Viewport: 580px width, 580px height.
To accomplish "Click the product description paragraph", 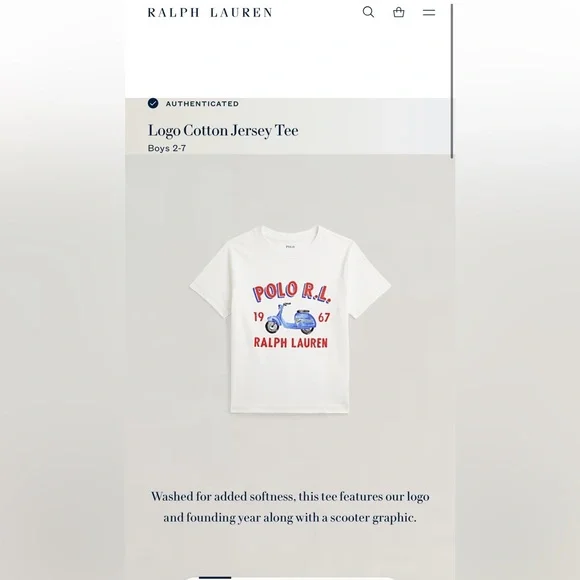I will 290,507.
